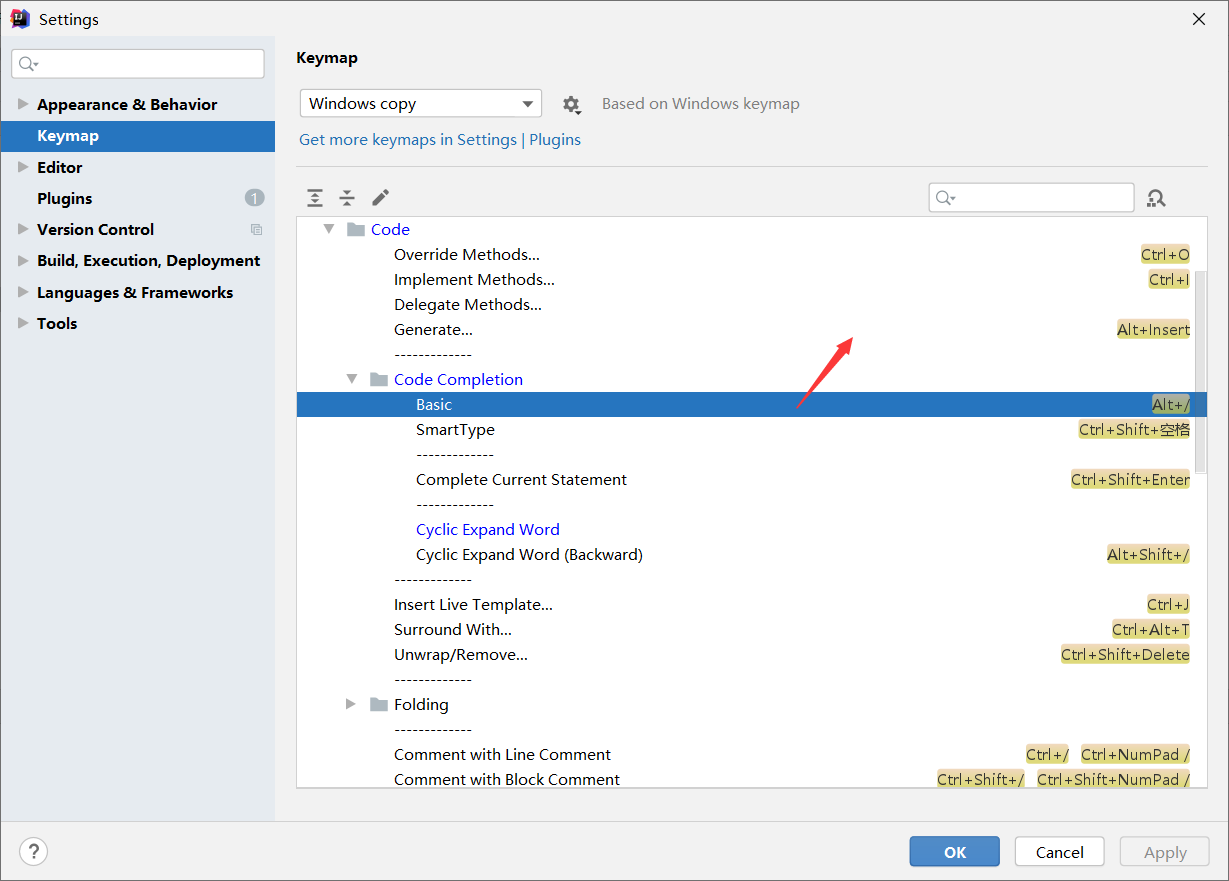The image size is (1229, 881).
Task: Focus the settings search field in sidebar
Action: point(138,64)
